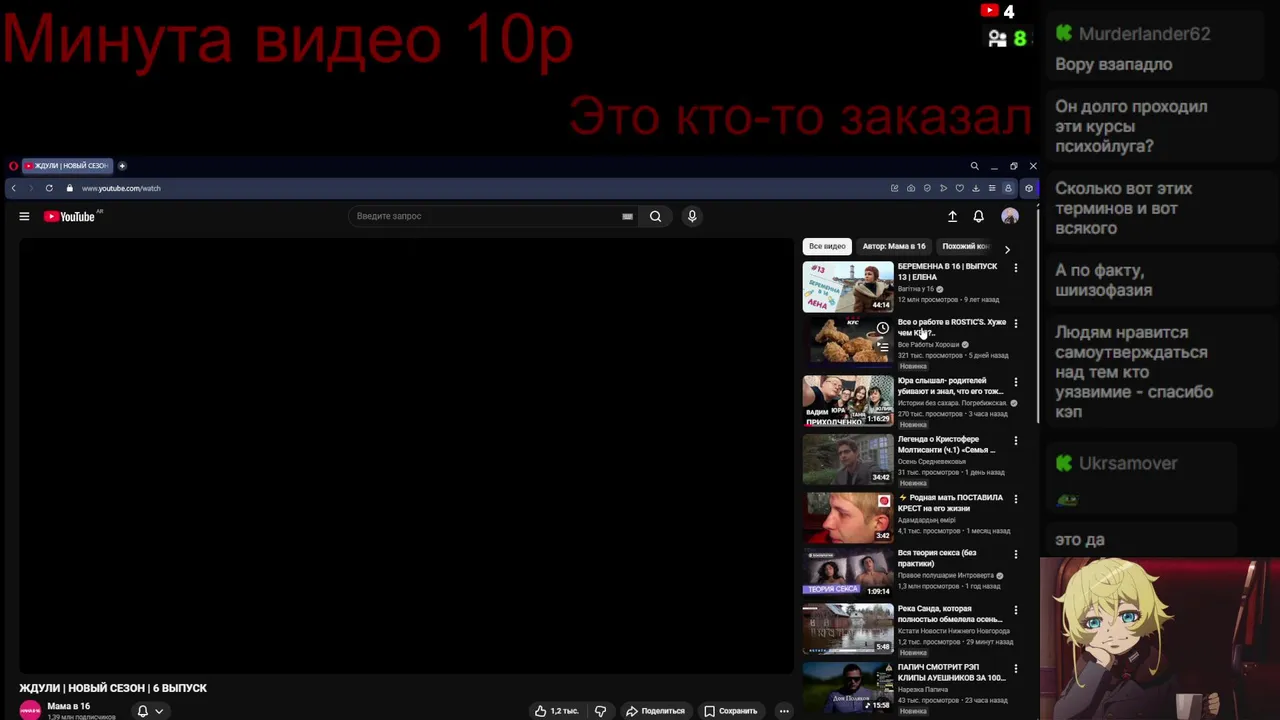Screen dimensions: 1280x720
Task: Click the YouTube upload create icon
Action: point(952,216)
